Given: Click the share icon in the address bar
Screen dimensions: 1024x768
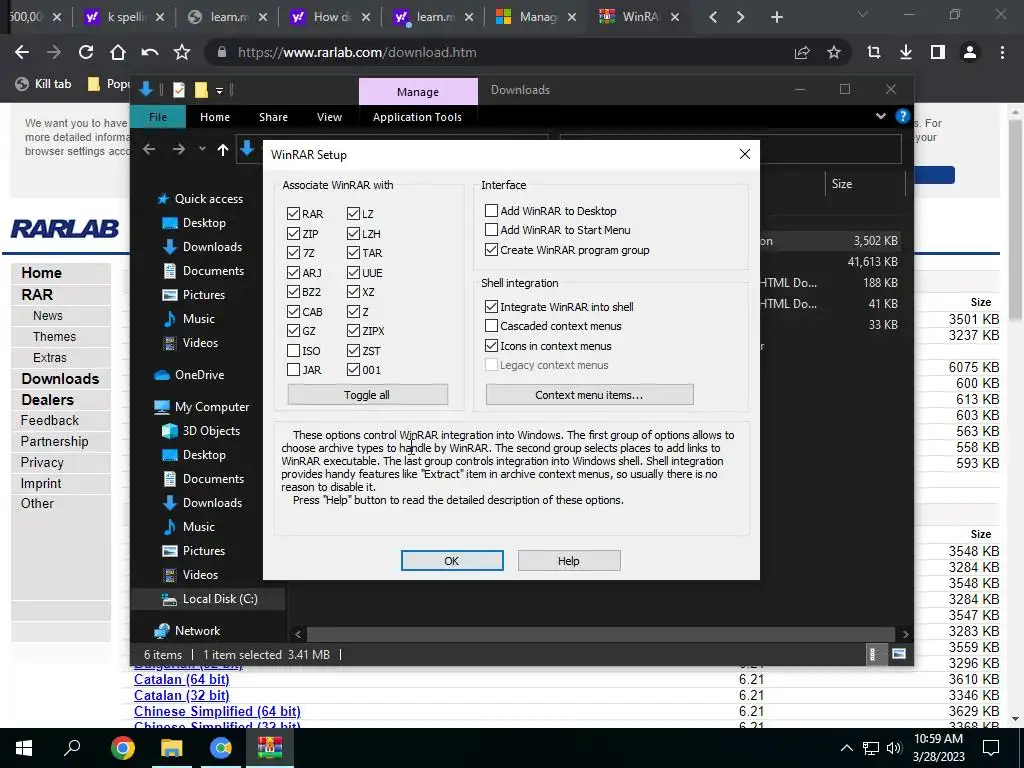Looking at the screenshot, I should (802, 52).
